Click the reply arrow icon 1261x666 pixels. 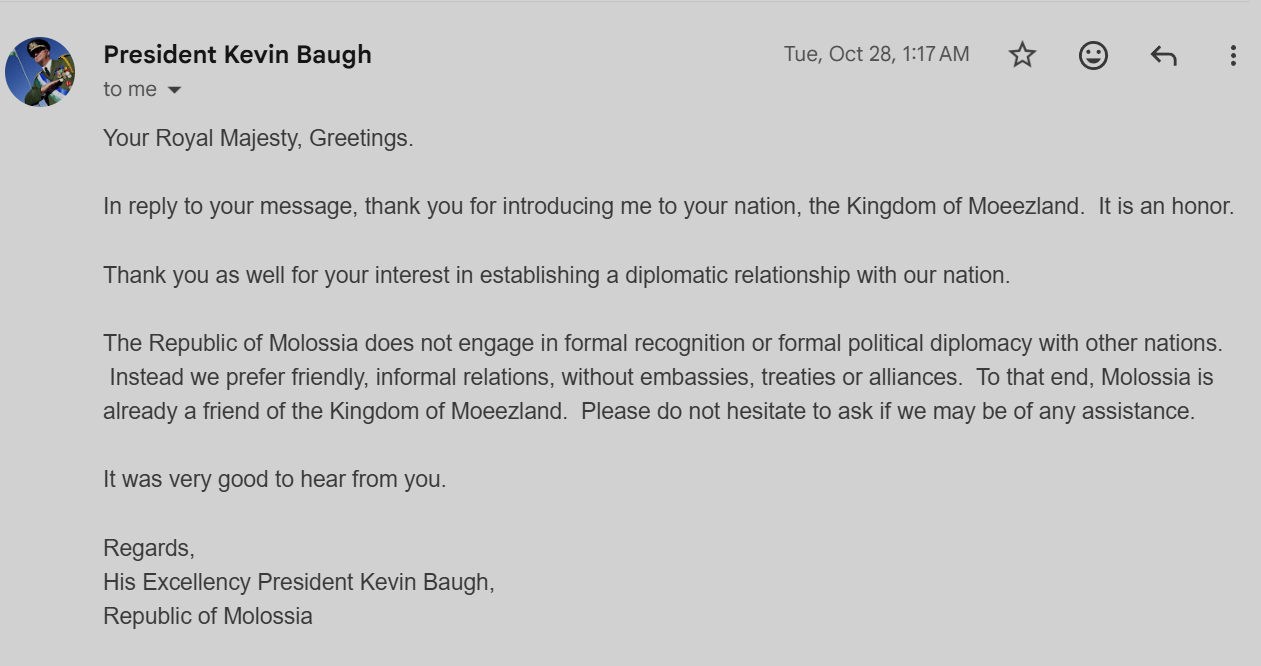(x=1163, y=56)
